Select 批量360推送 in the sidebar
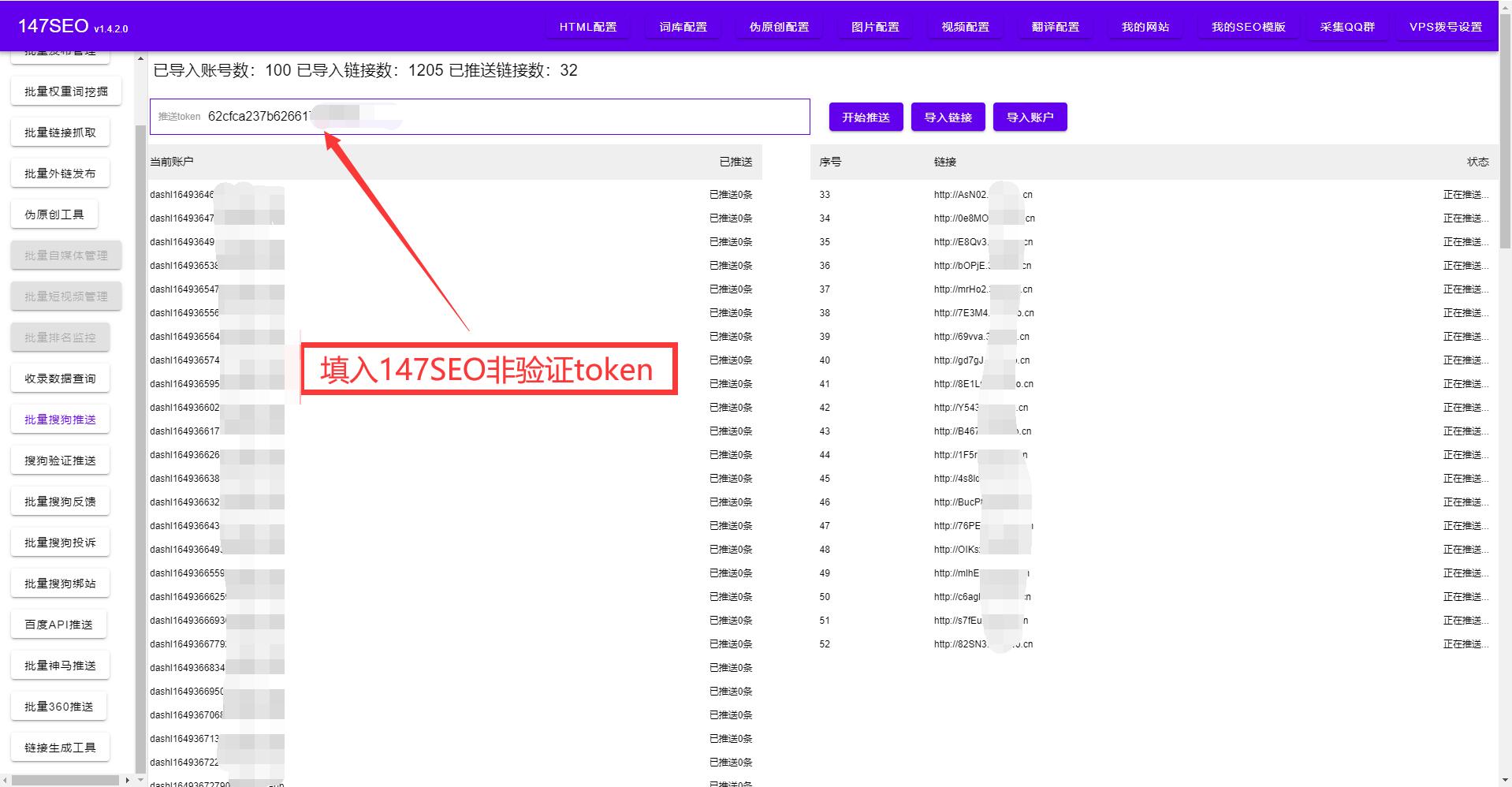This screenshot has width=1512, height=787. tap(59, 706)
